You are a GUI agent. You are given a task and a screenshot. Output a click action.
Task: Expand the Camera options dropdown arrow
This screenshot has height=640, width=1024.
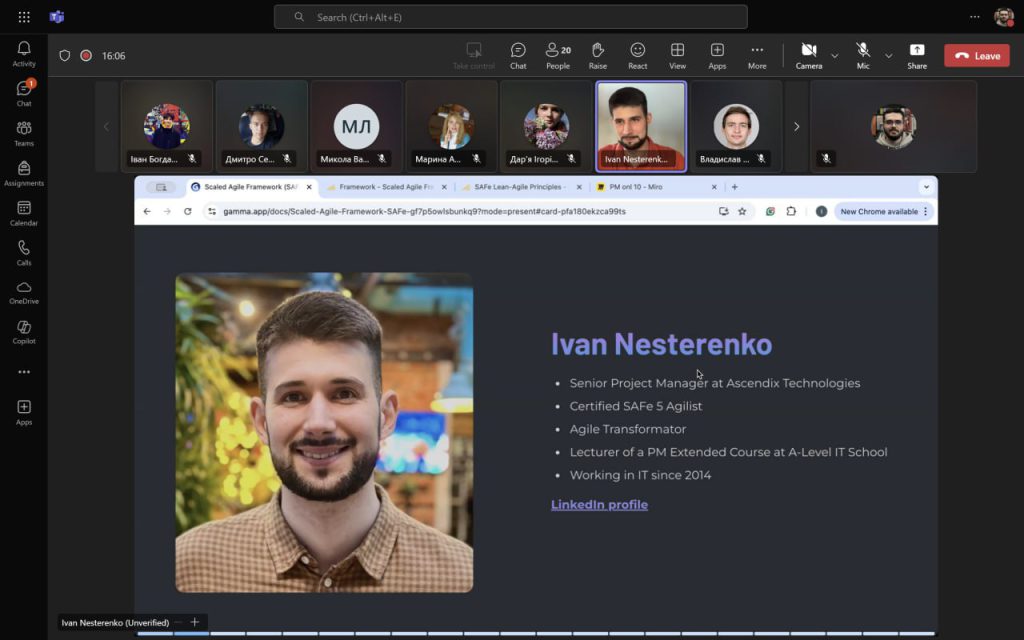835,56
